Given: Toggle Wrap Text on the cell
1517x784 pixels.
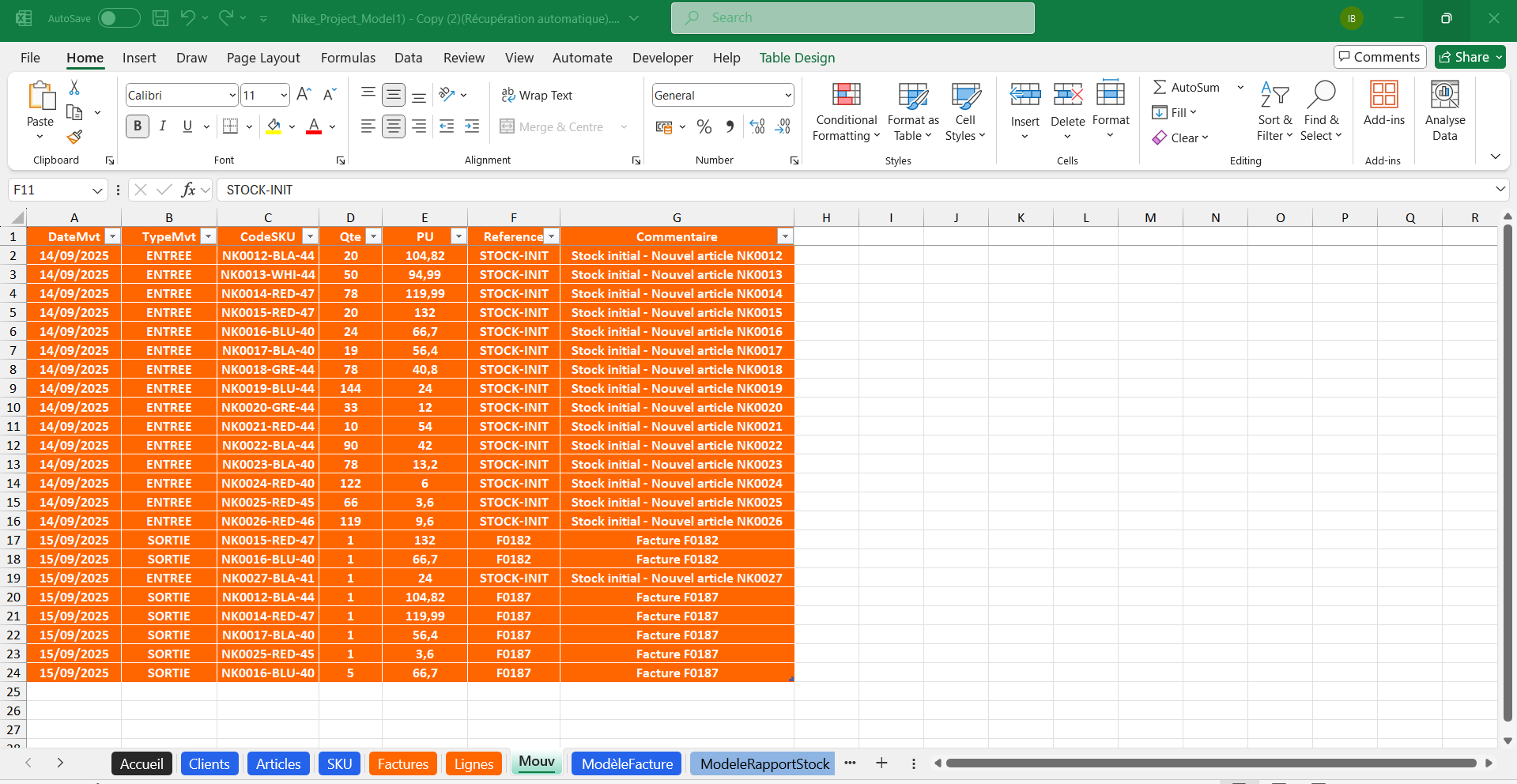Looking at the screenshot, I should [537, 95].
